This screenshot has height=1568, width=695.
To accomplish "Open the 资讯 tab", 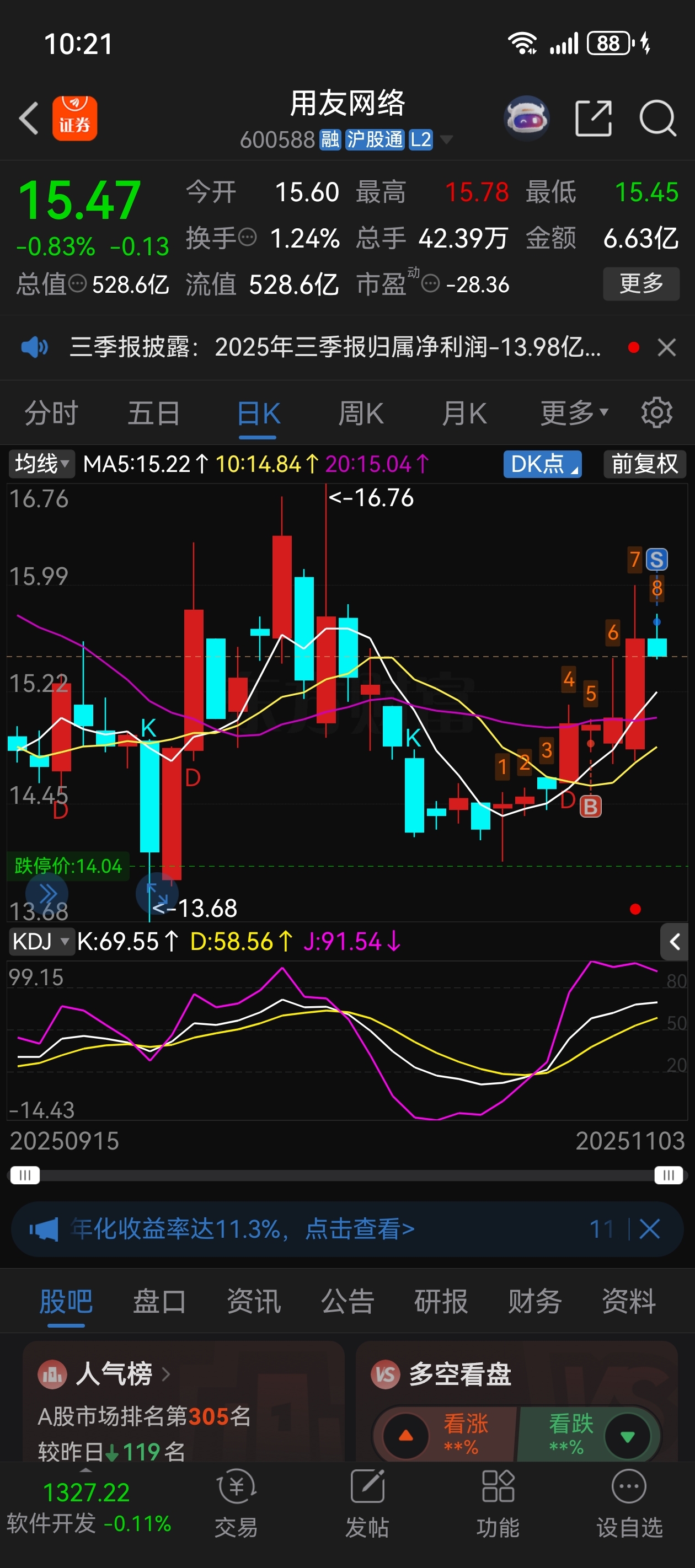I will [x=253, y=1301].
